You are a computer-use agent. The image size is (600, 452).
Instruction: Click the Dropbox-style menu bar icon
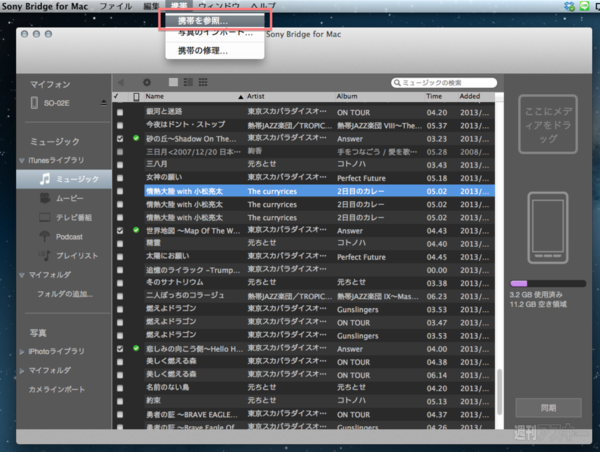[569, 6]
